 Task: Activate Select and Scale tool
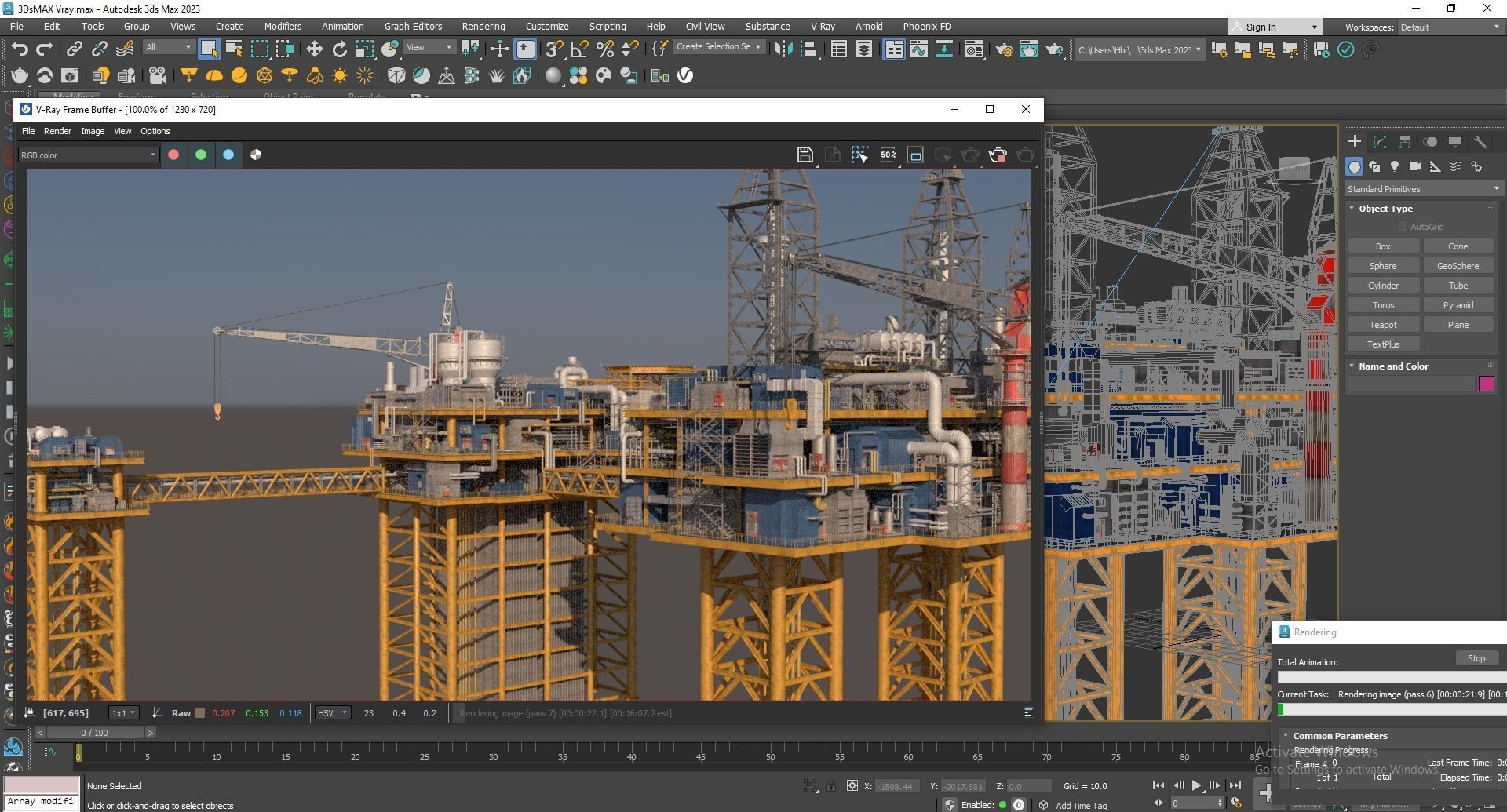tap(364, 49)
